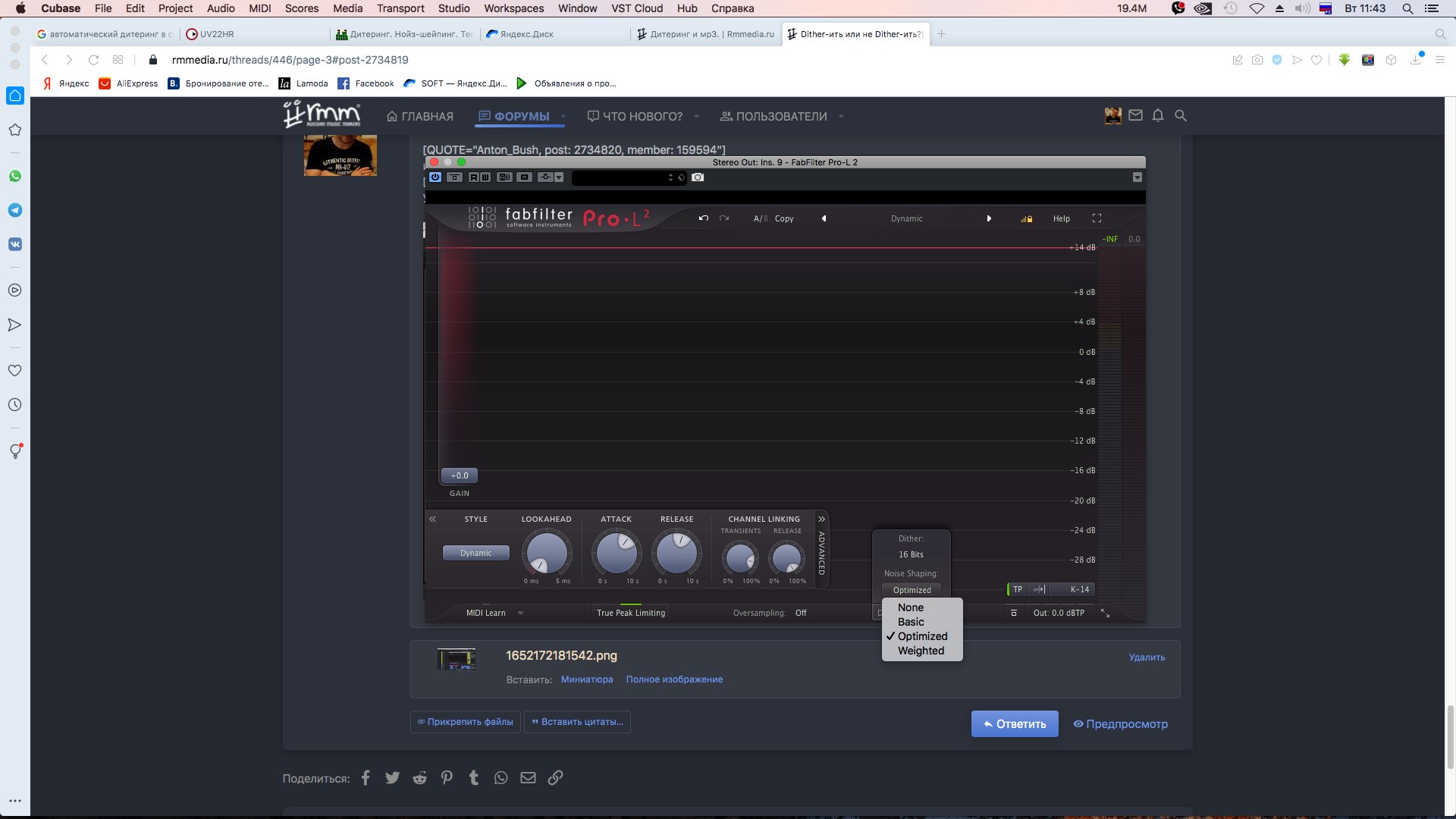The width and height of the screenshot is (1456, 819).
Task: Share the thread via Twitter icon
Action: [392, 778]
